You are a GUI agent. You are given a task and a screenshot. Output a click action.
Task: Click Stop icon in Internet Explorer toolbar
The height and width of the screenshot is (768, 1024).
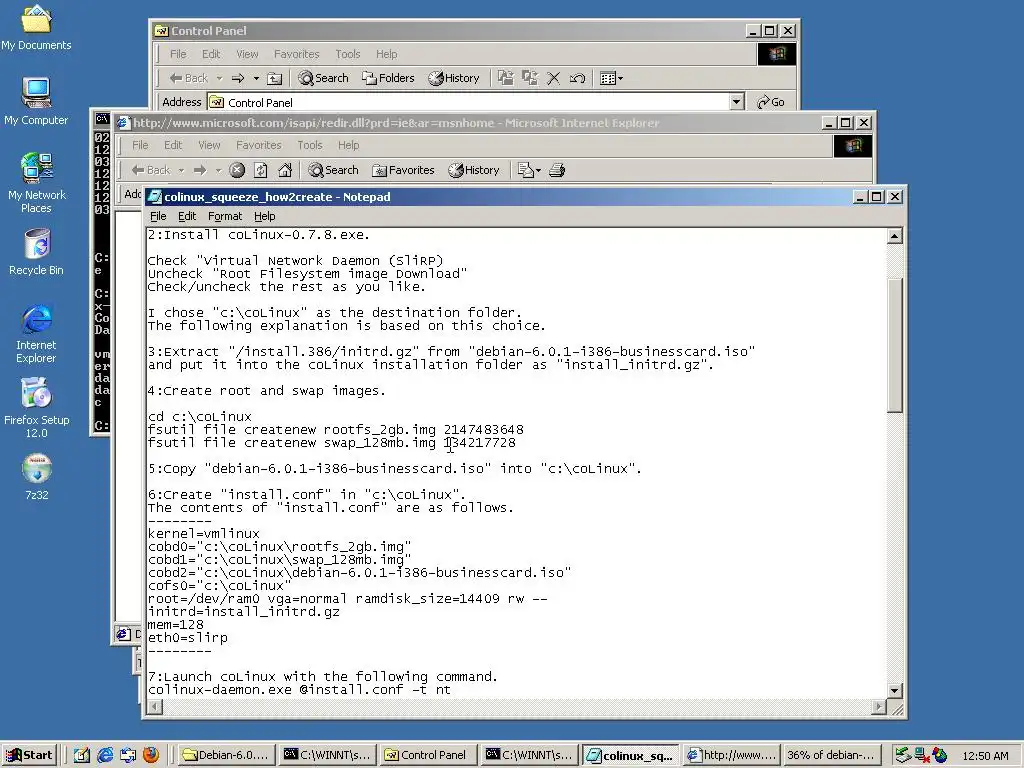[x=237, y=170]
